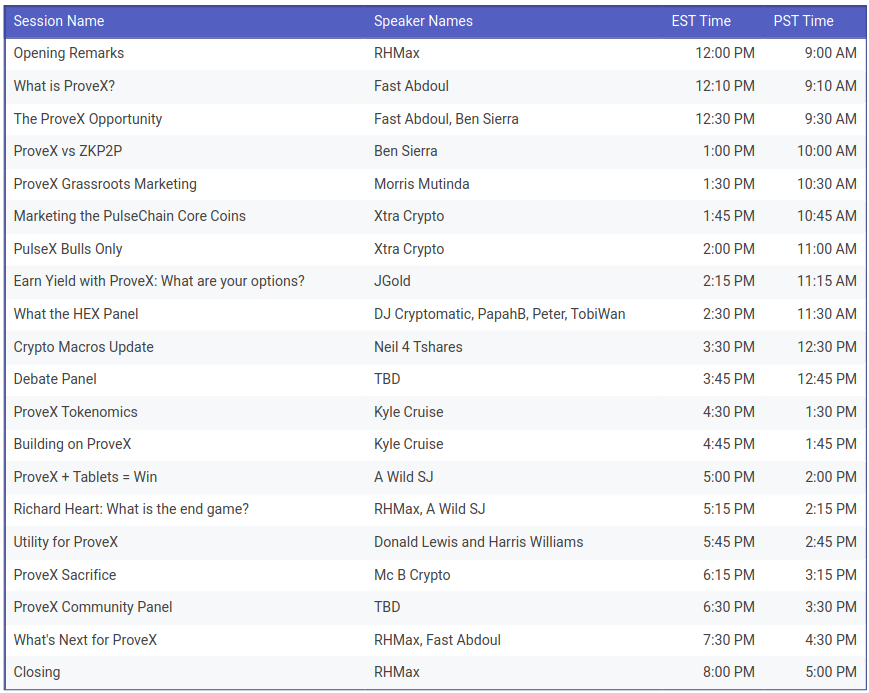Click the 3:45 PM EST time cell
This screenshot has height=693, width=869.
pyautogui.click(x=729, y=379)
